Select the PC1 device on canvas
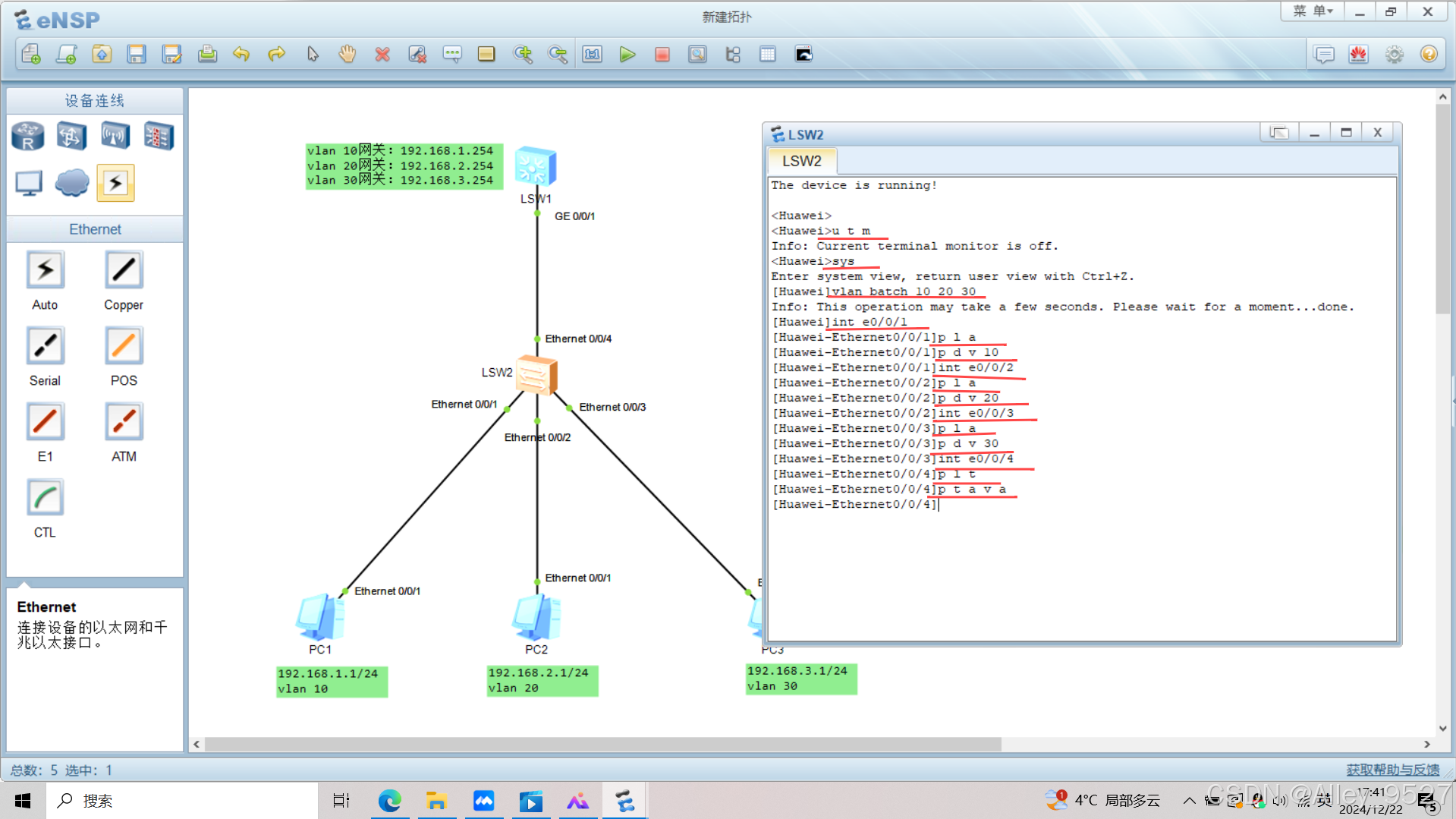The image size is (1456, 819). click(x=320, y=617)
